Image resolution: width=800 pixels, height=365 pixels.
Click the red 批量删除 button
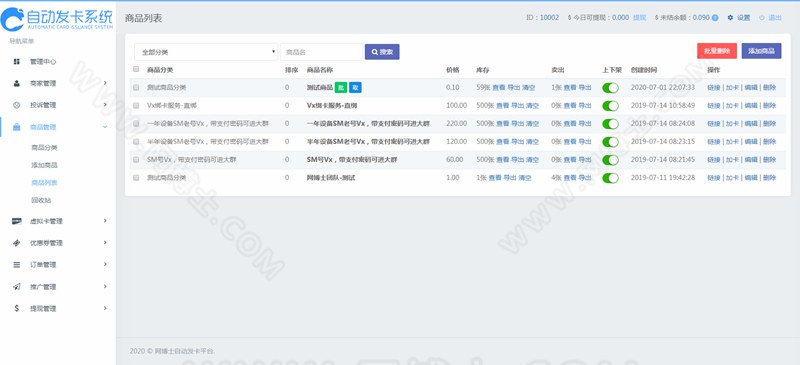tap(717, 51)
